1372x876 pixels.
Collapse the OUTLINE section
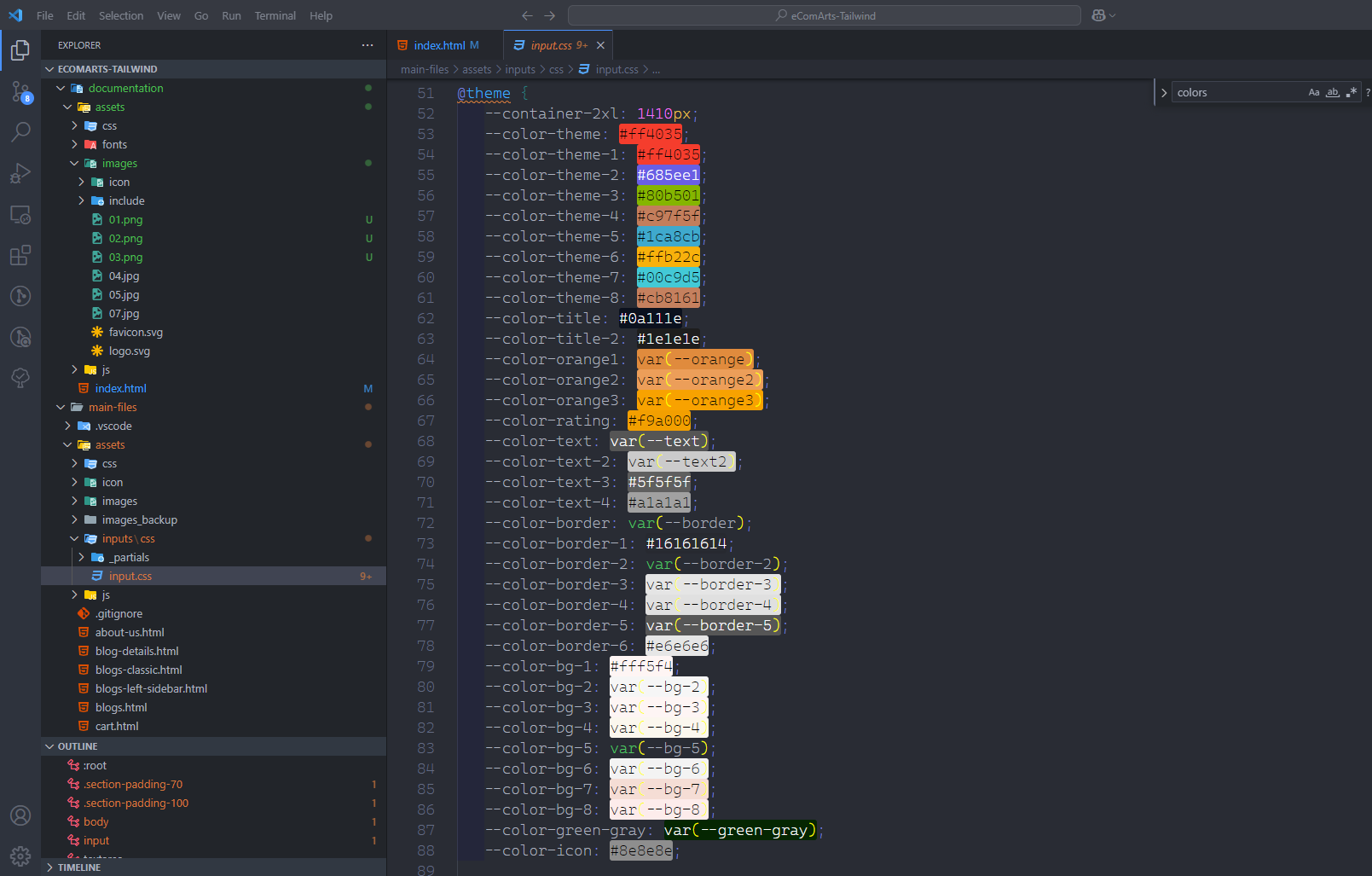point(78,746)
